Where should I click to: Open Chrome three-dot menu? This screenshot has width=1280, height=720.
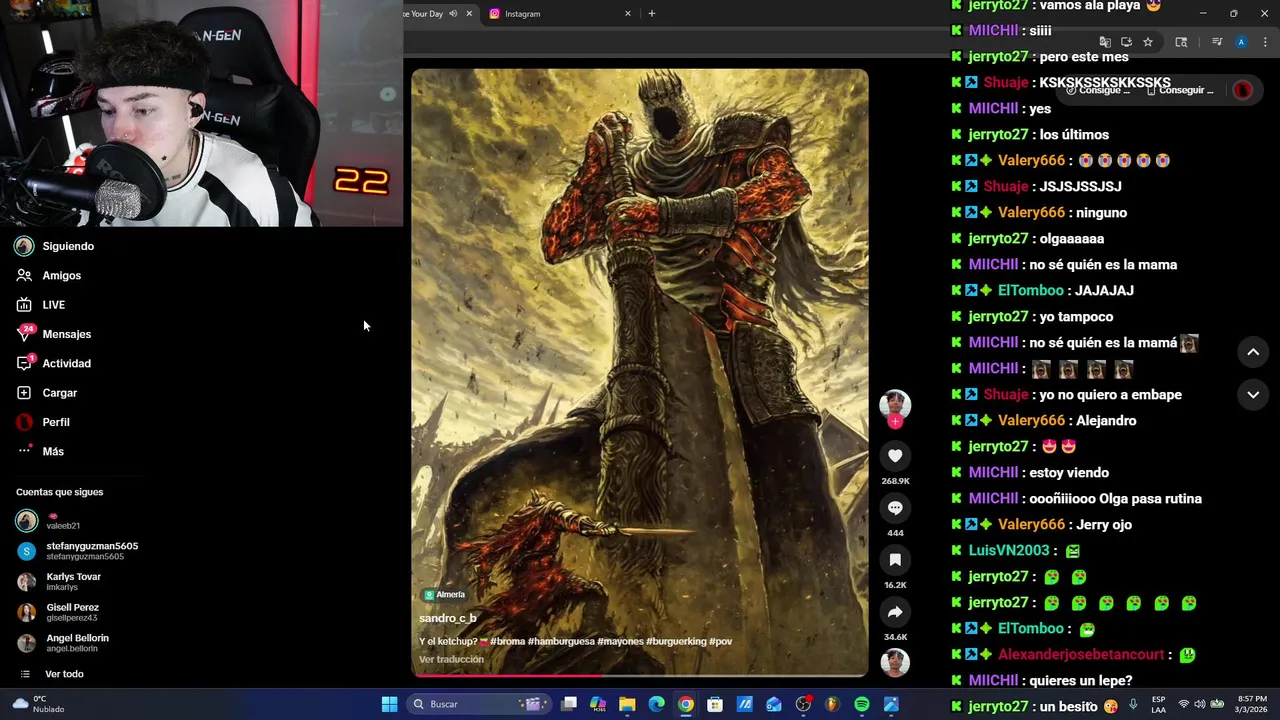point(1266,42)
